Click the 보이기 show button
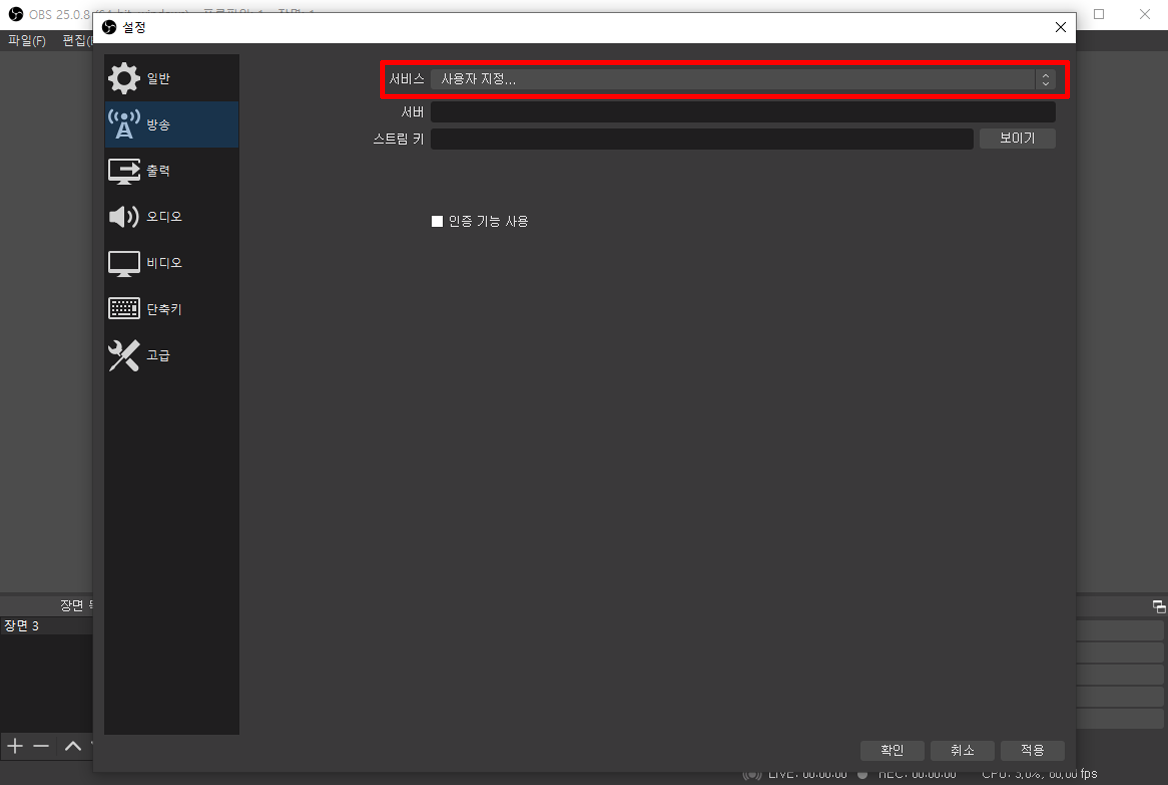 (x=1017, y=139)
